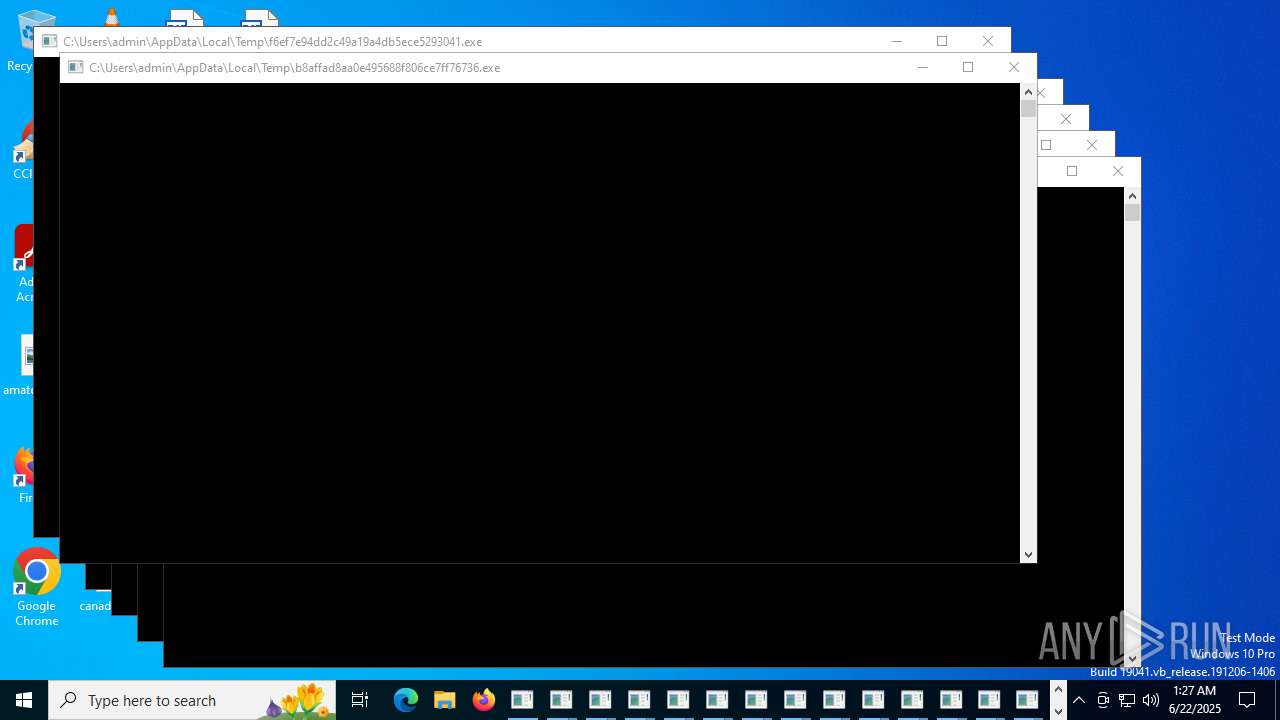Open the system menu icon of the b8affad8 console window
Viewport: 1280px width, 720px height.
(x=75, y=67)
